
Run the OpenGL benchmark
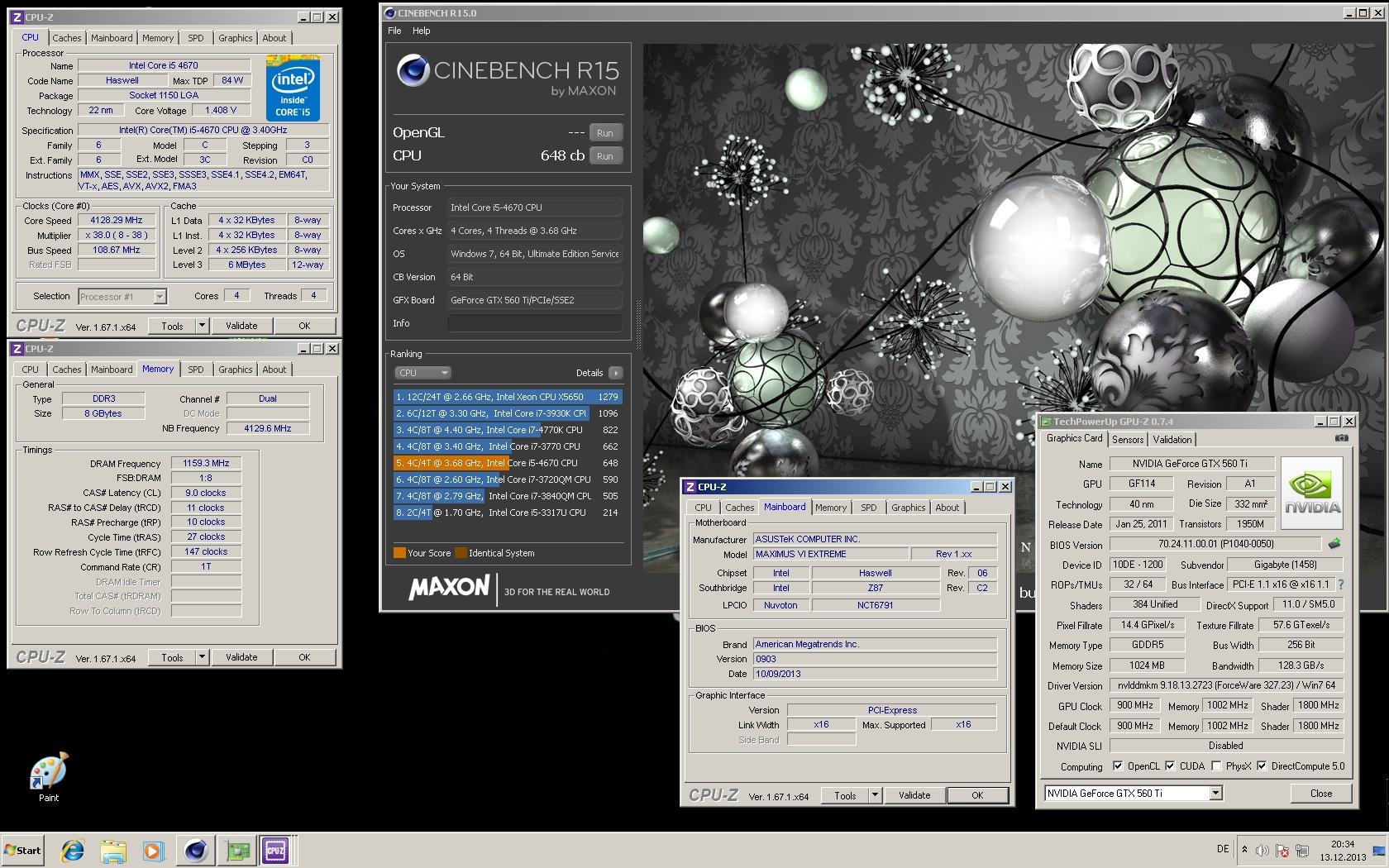605,133
